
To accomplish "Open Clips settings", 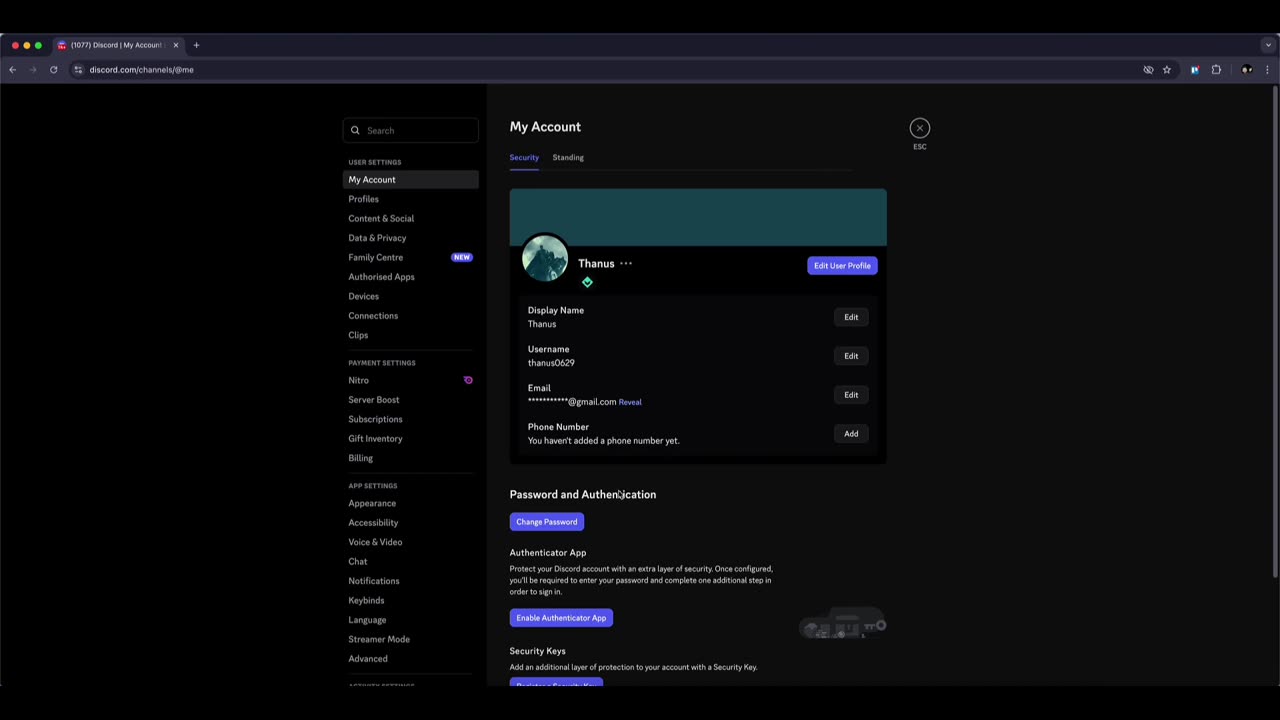I will [411, 335].
